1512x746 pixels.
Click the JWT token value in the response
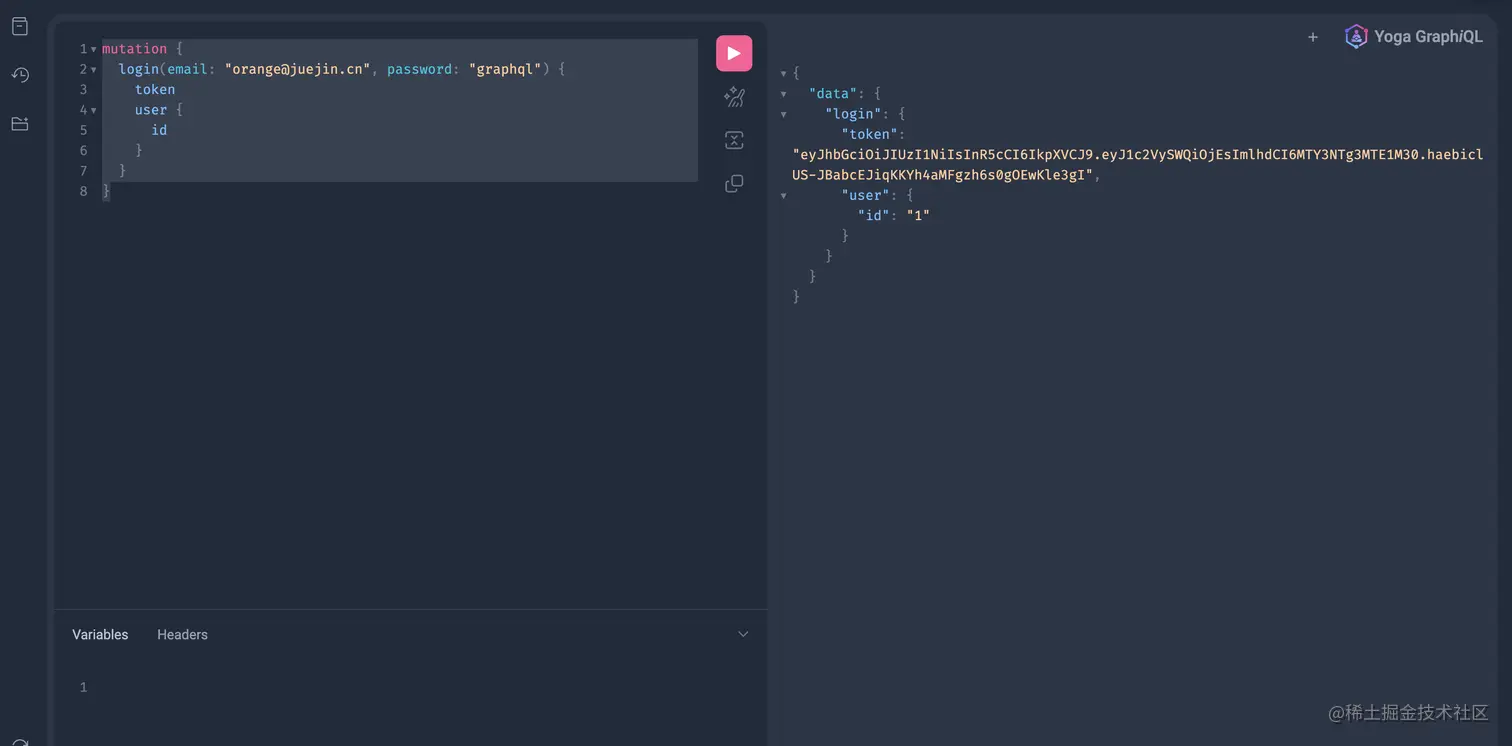point(1137,164)
